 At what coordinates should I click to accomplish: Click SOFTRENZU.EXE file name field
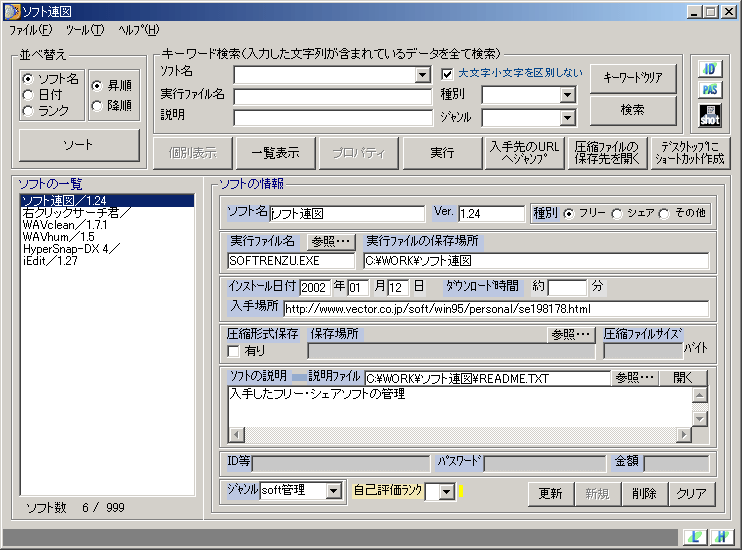point(291,261)
